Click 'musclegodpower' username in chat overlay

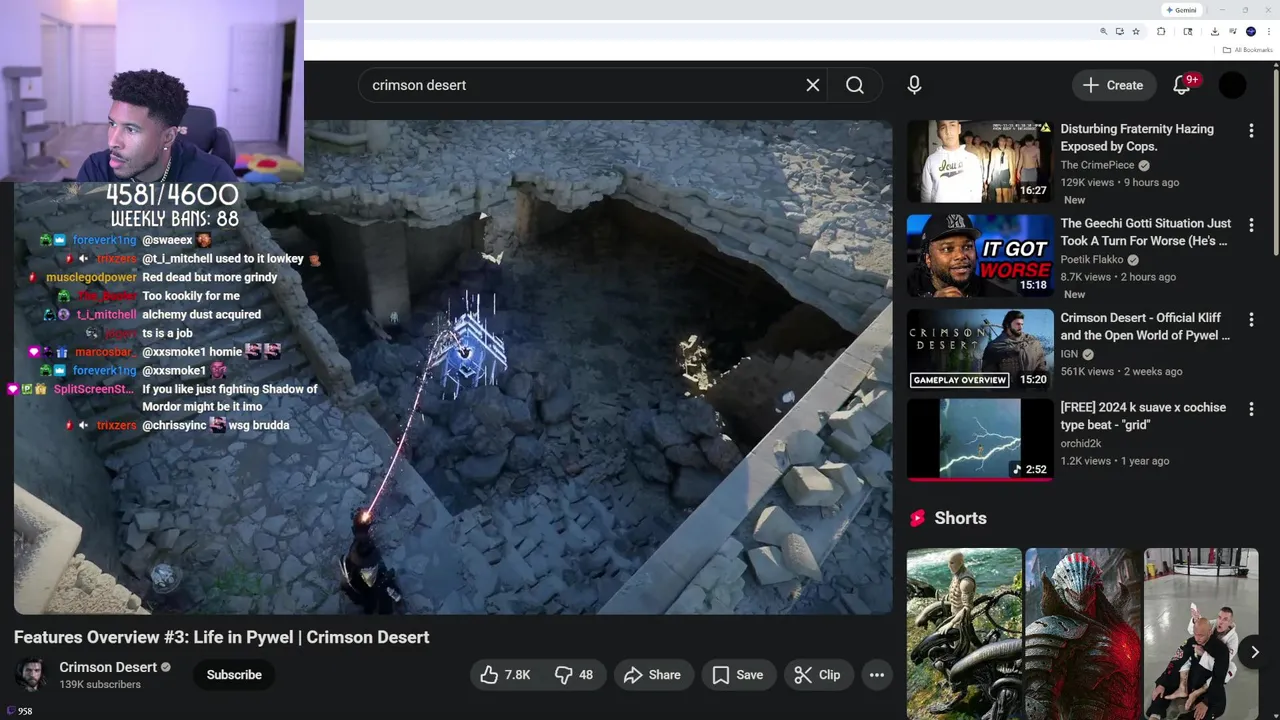[91, 277]
